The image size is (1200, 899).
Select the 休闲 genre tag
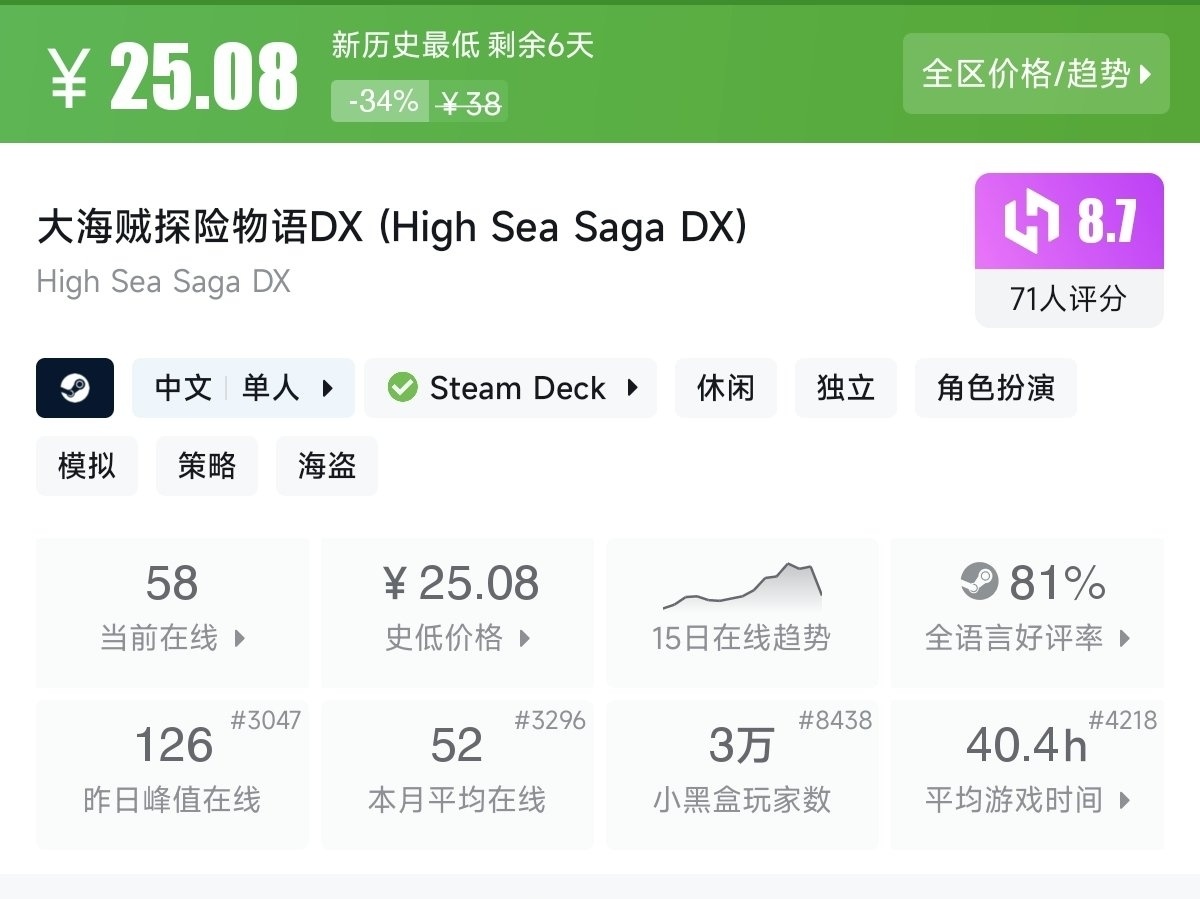point(725,388)
